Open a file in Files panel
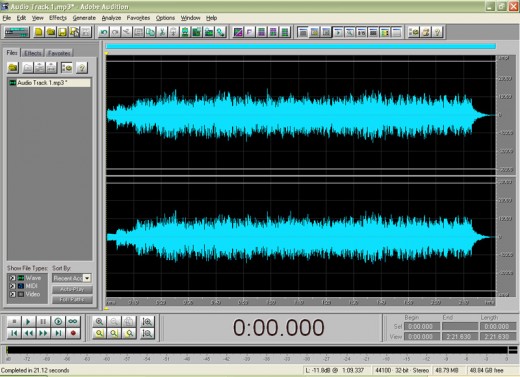This screenshot has height=377, width=520. 13,68
